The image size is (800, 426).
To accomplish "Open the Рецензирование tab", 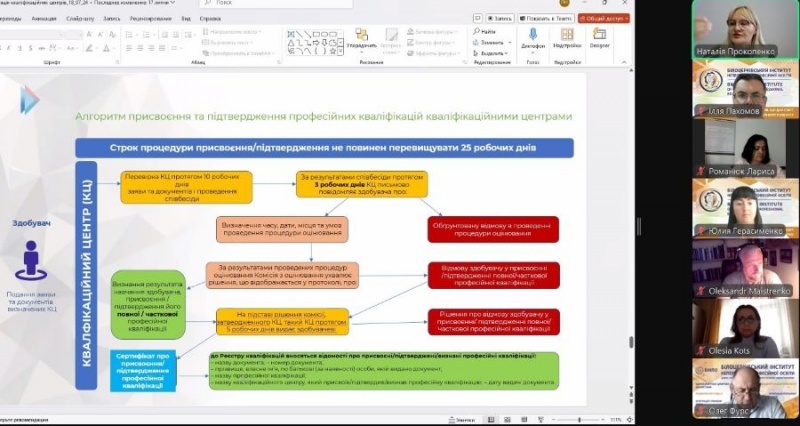I will [151, 18].
